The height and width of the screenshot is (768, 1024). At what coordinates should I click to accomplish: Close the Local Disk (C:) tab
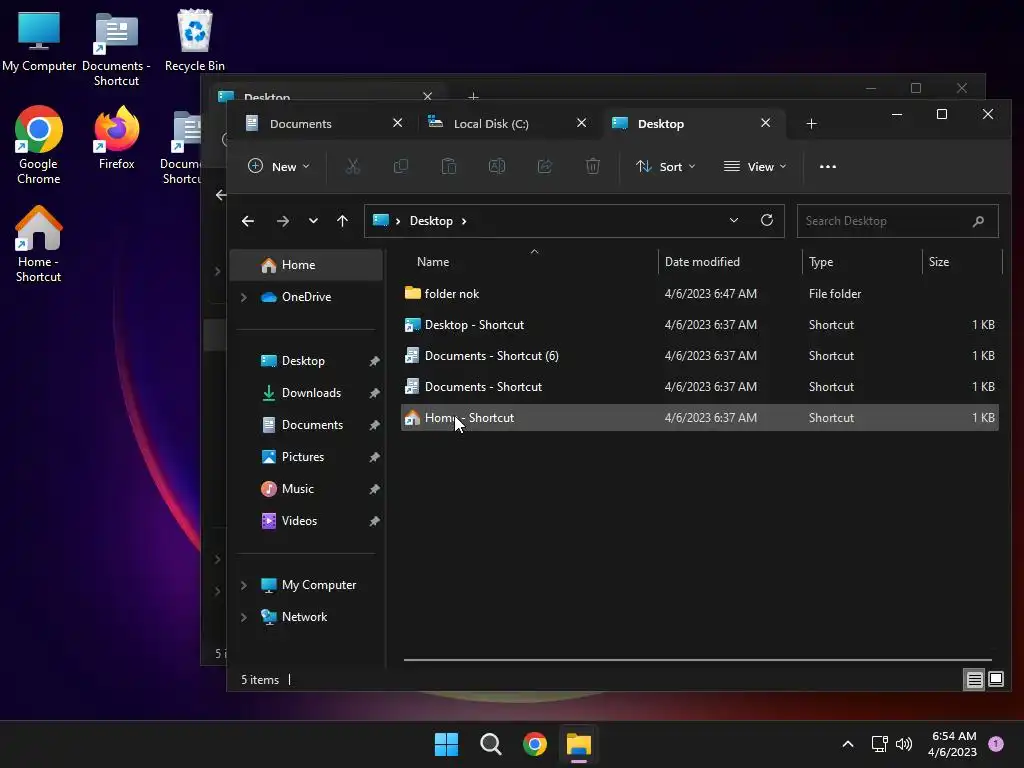coord(581,123)
